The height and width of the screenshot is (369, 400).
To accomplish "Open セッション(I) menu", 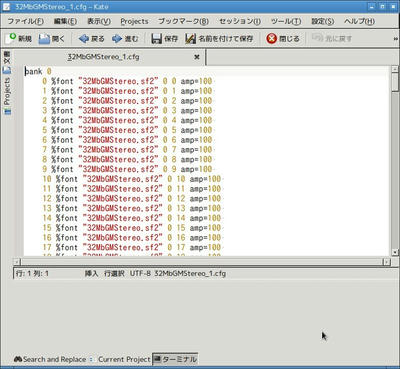I will [x=240, y=21].
